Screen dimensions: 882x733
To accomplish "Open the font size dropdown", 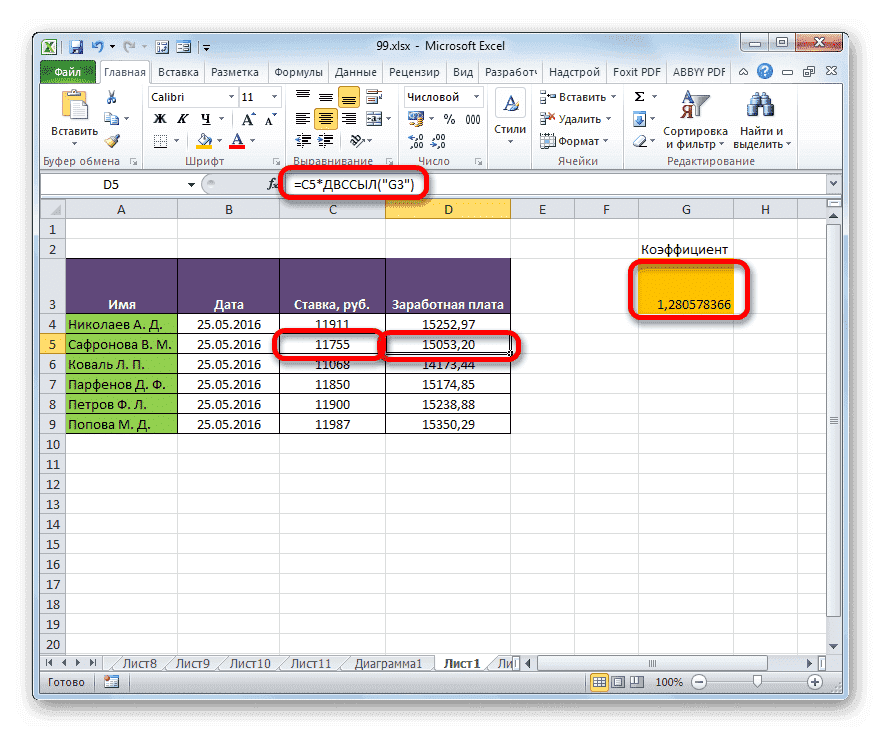I will tap(273, 94).
